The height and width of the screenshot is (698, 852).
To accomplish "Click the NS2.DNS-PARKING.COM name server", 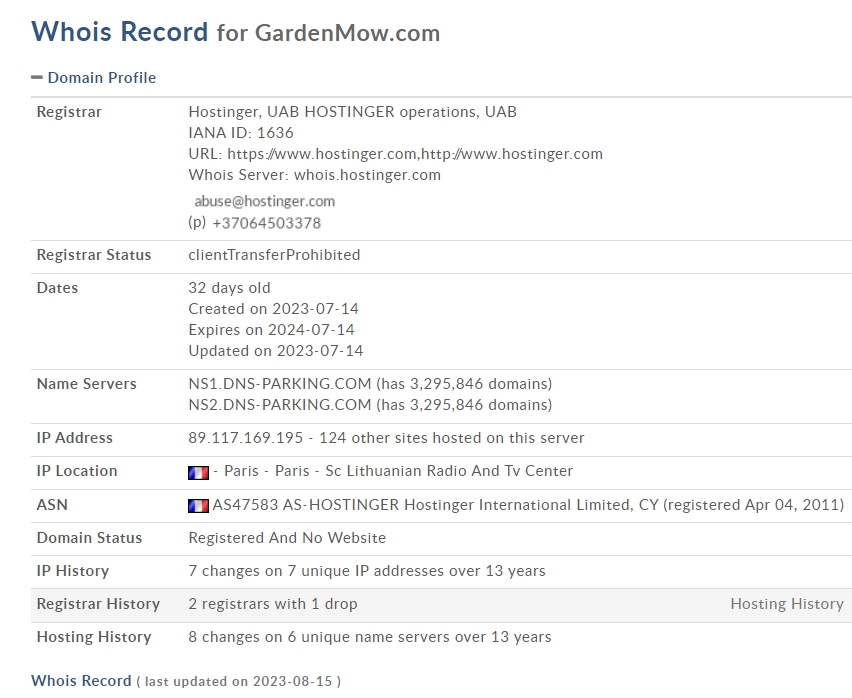I will coord(279,405).
